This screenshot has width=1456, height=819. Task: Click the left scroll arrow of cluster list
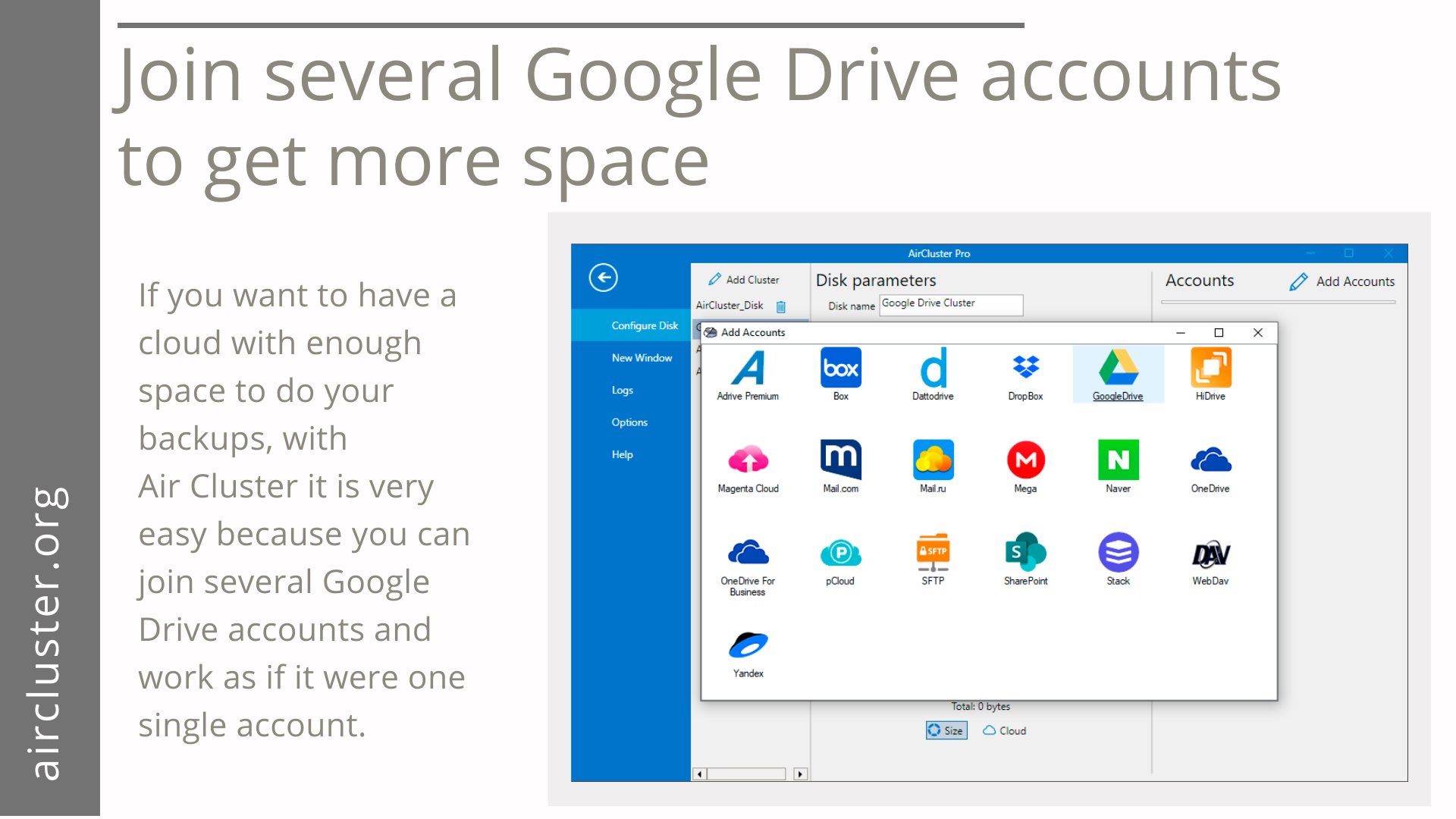(x=699, y=774)
